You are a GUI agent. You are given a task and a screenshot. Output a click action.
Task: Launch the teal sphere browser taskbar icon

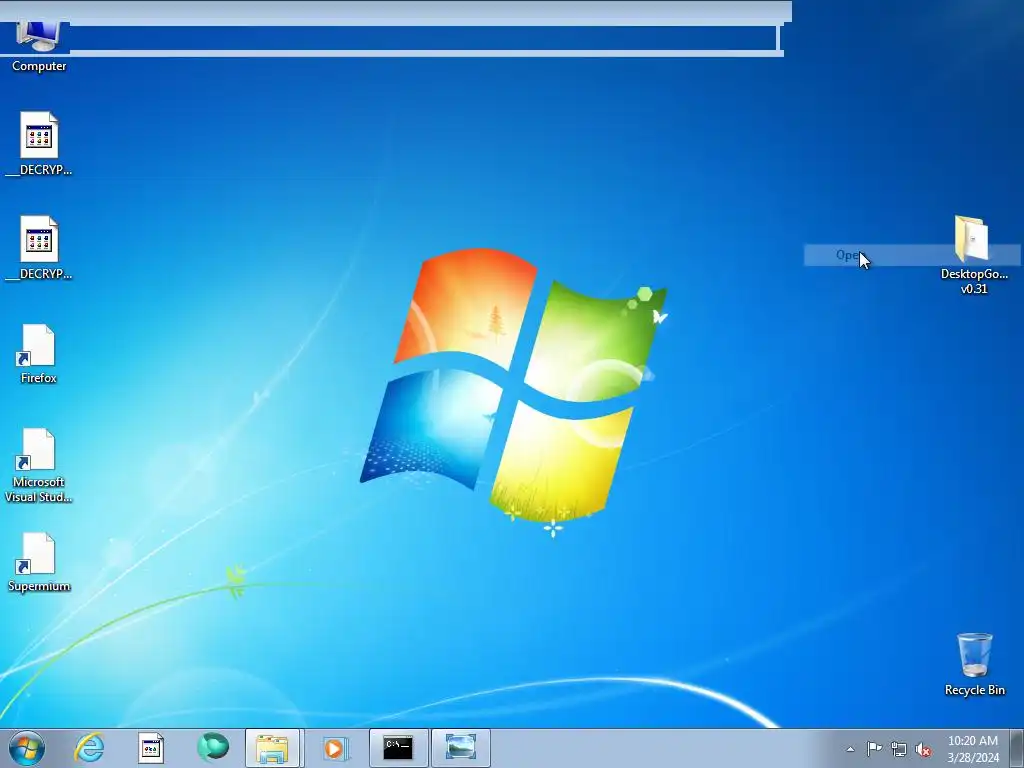213,747
